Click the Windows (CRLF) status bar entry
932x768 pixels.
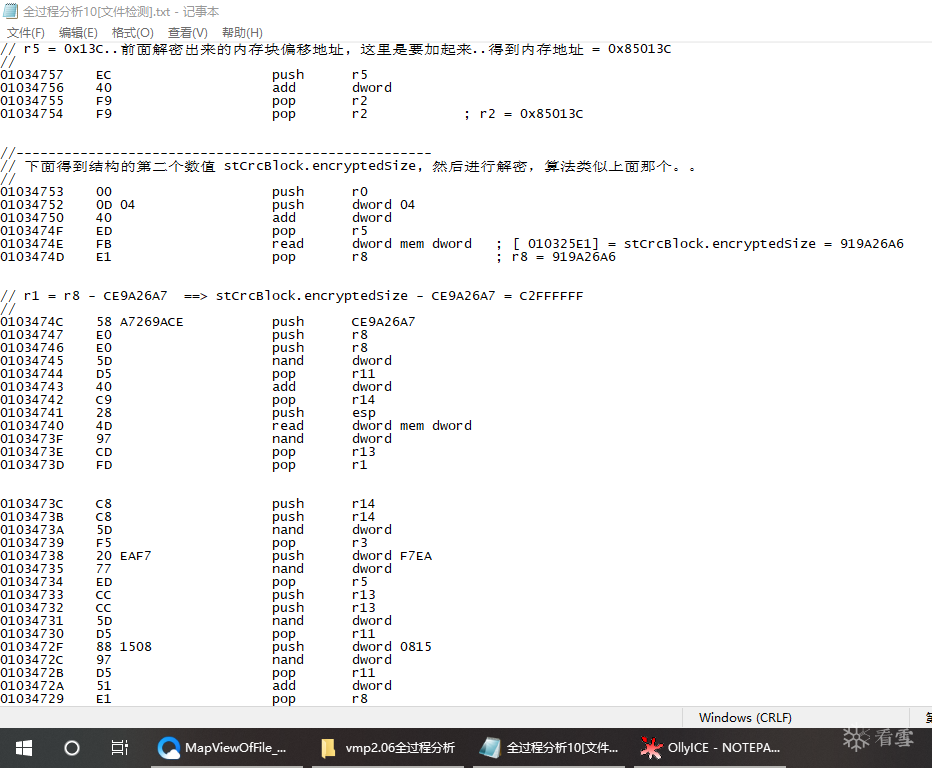click(745, 717)
